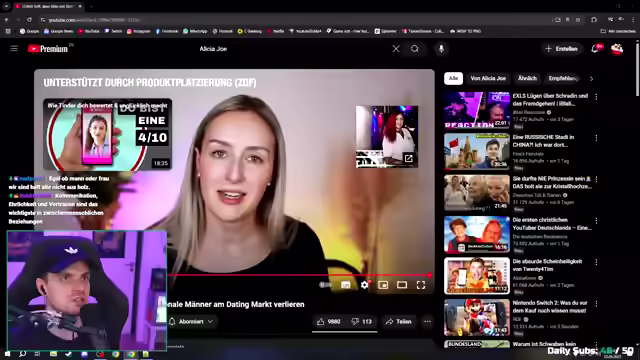640x360 pixels.
Task: Select the 'Ähnlich' filter chip
Action: point(527,78)
